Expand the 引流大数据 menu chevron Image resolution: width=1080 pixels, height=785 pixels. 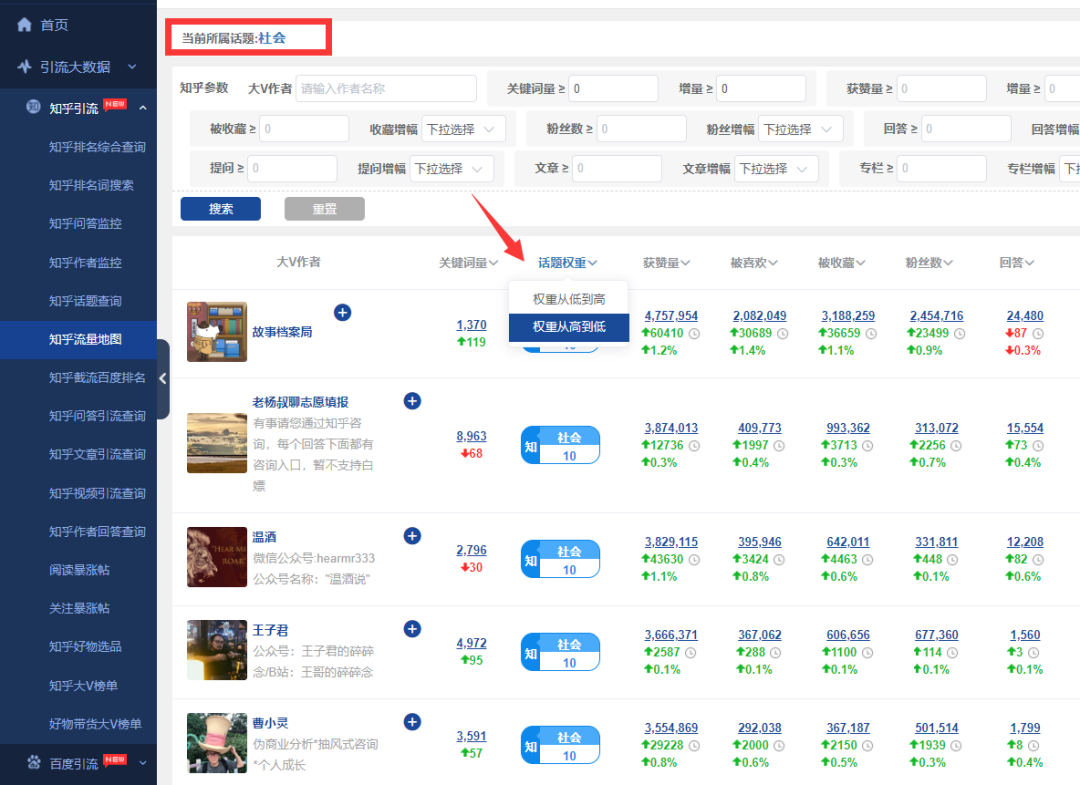[x=132, y=67]
